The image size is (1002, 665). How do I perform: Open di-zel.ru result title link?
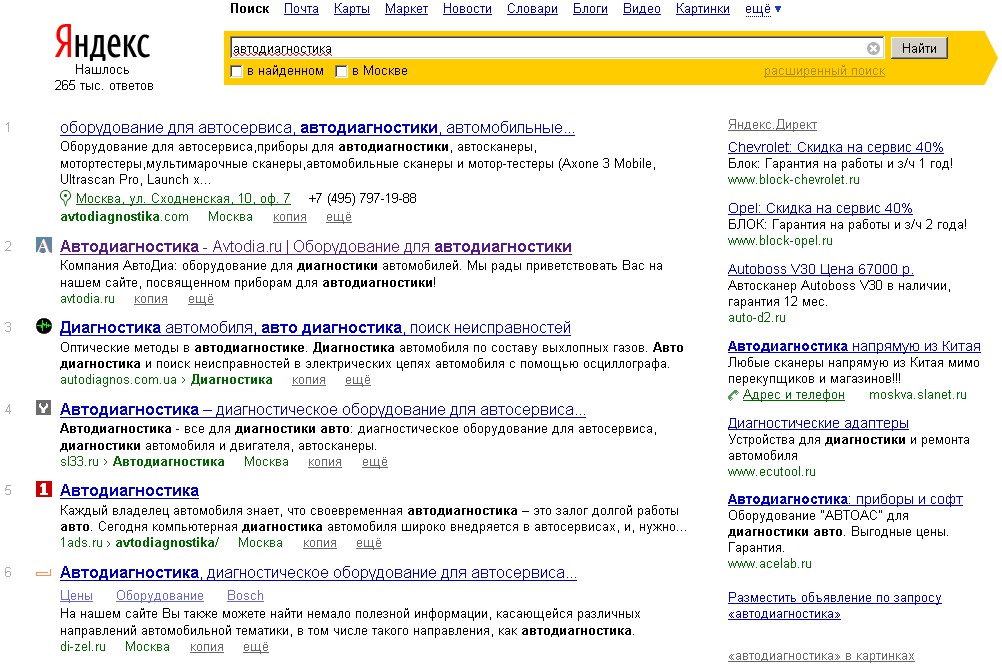pyautogui.click(x=318, y=573)
